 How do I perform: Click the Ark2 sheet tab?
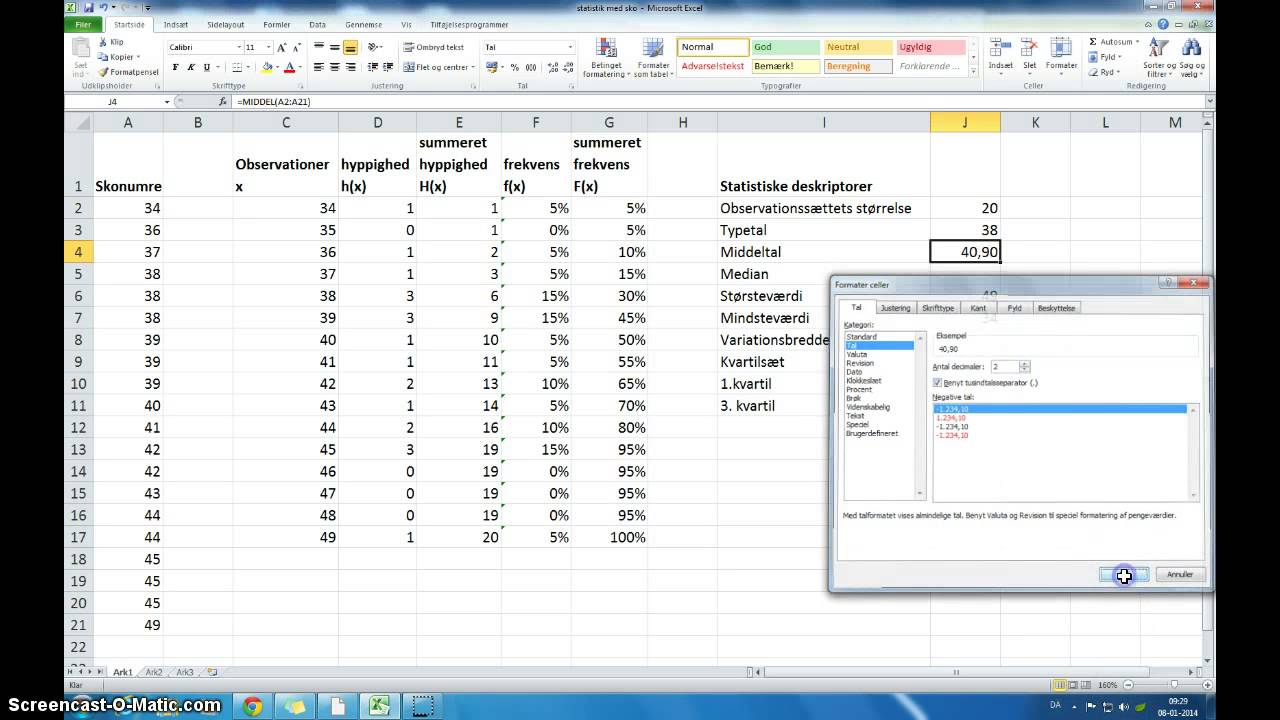(x=153, y=672)
